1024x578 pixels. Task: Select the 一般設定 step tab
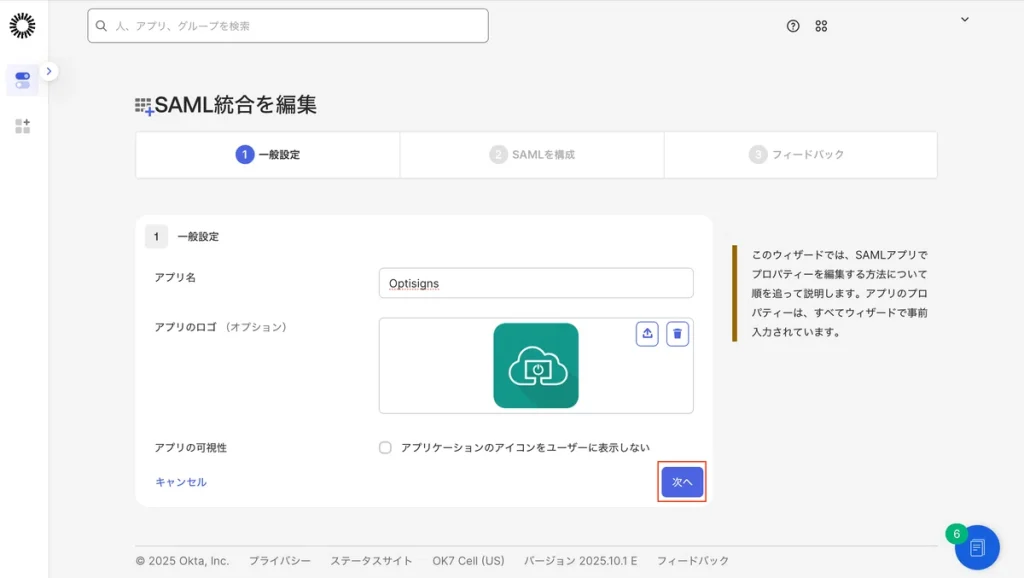268,155
